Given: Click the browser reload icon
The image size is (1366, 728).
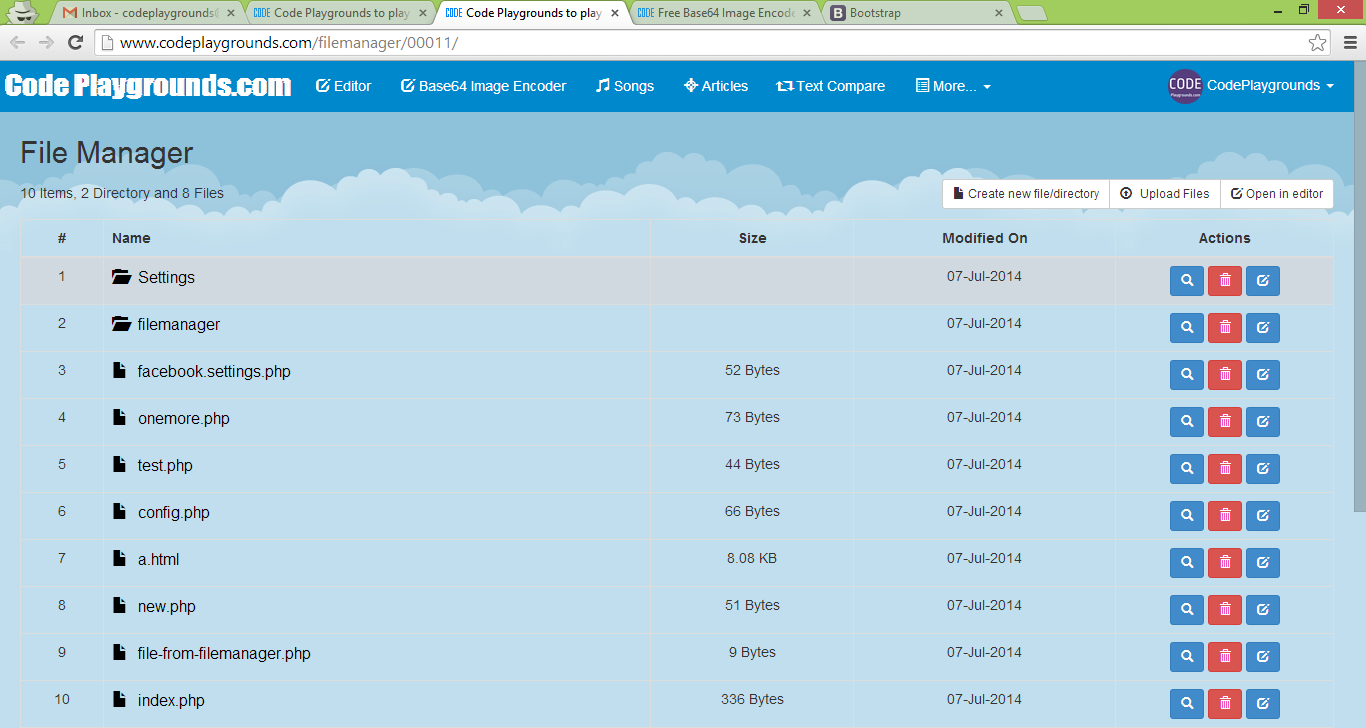Looking at the screenshot, I should pyautogui.click(x=75, y=42).
